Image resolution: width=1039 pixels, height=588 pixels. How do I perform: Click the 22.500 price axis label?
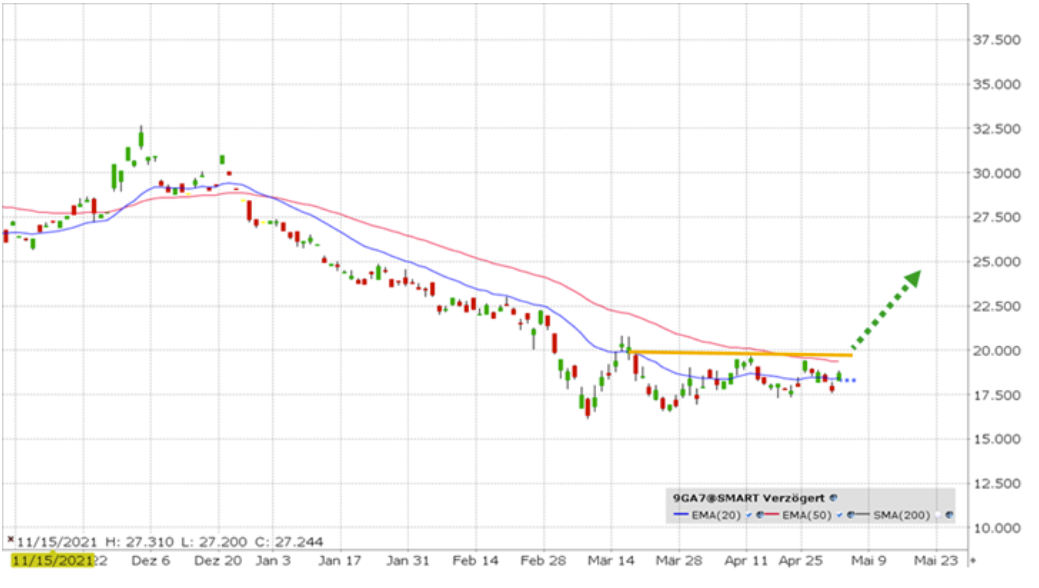997,306
